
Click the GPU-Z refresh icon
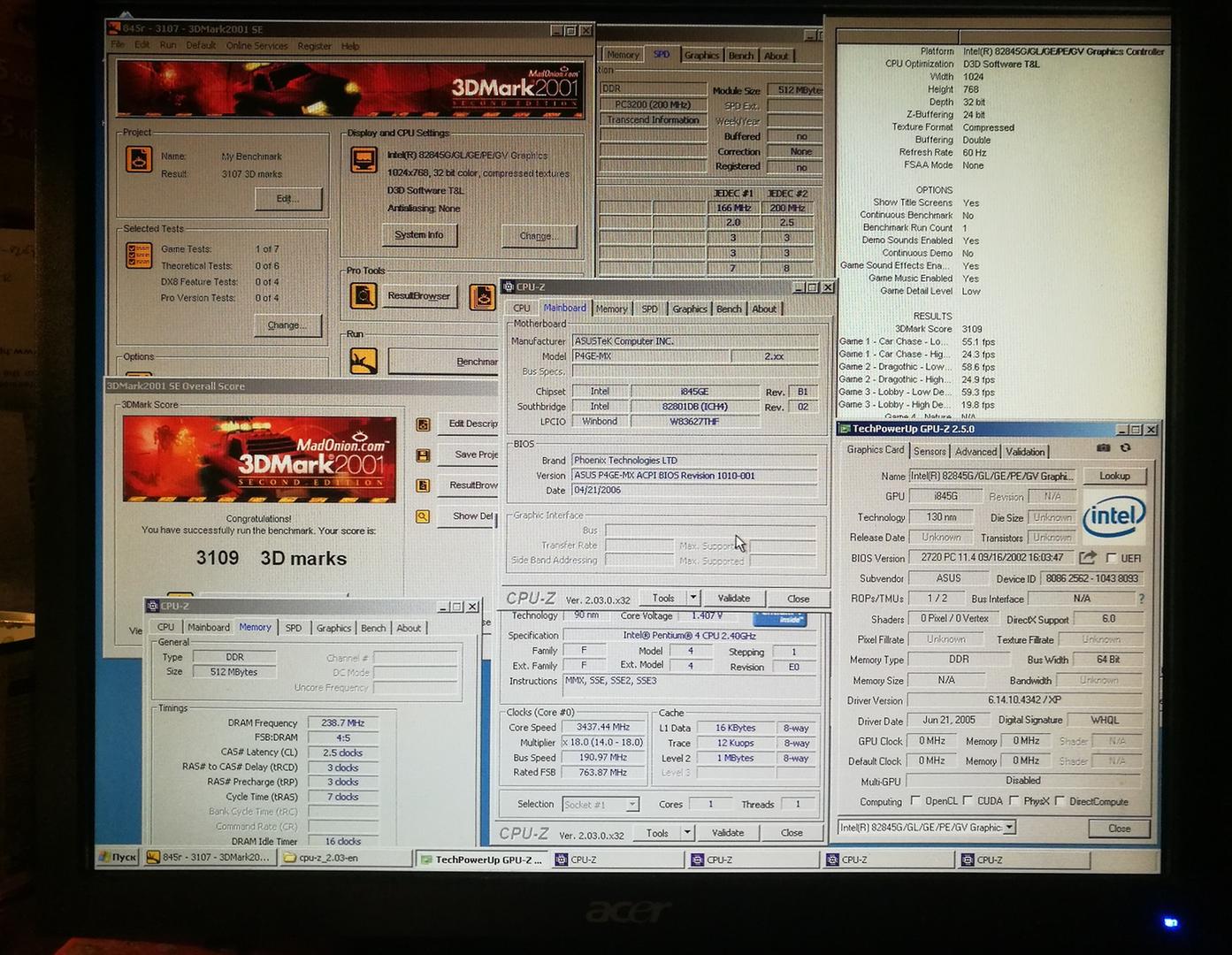click(1126, 448)
